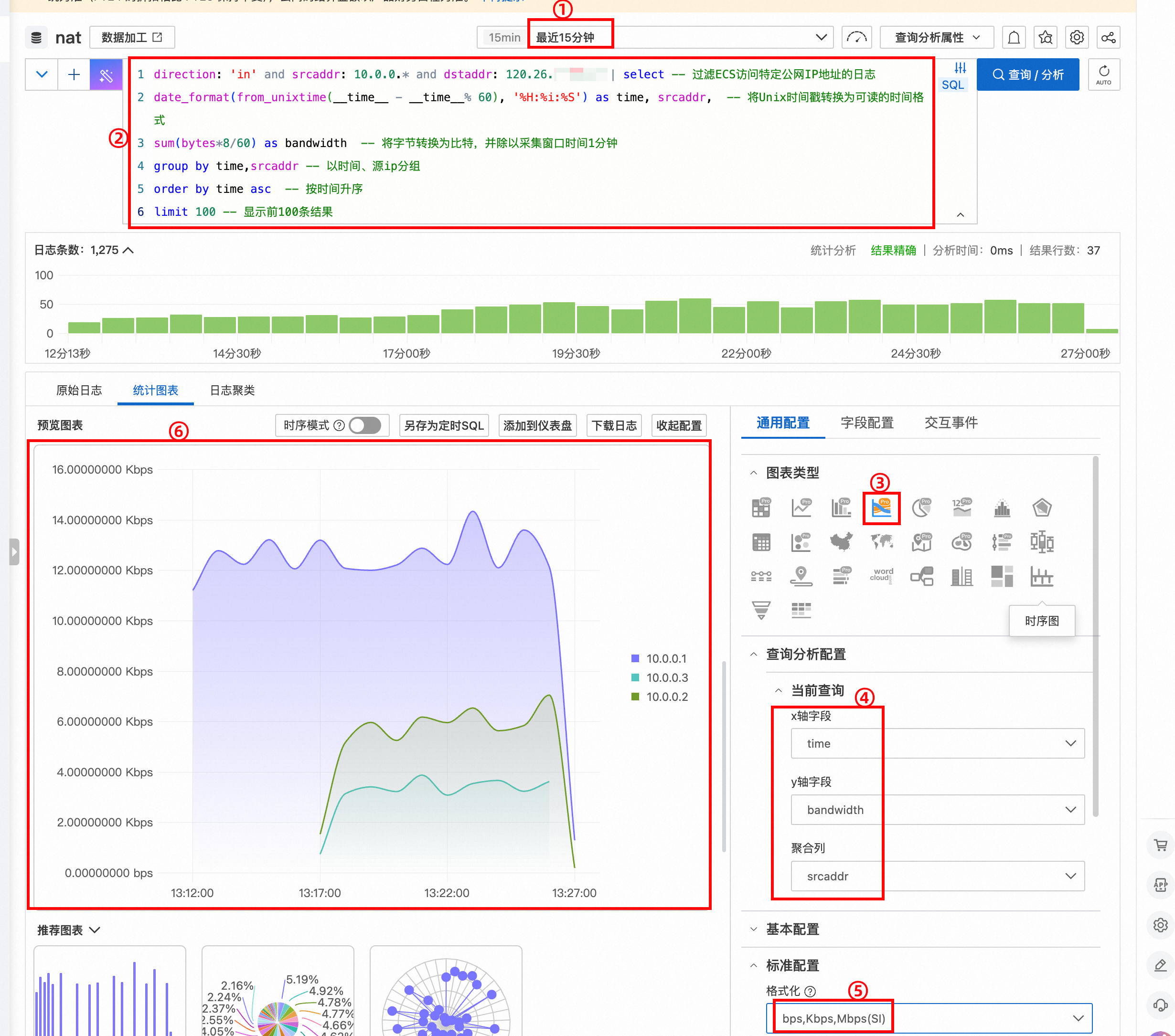This screenshot has height=1036, width=1175.
Task: Open the shopping cart sidebar icon
Action: click(x=1161, y=845)
